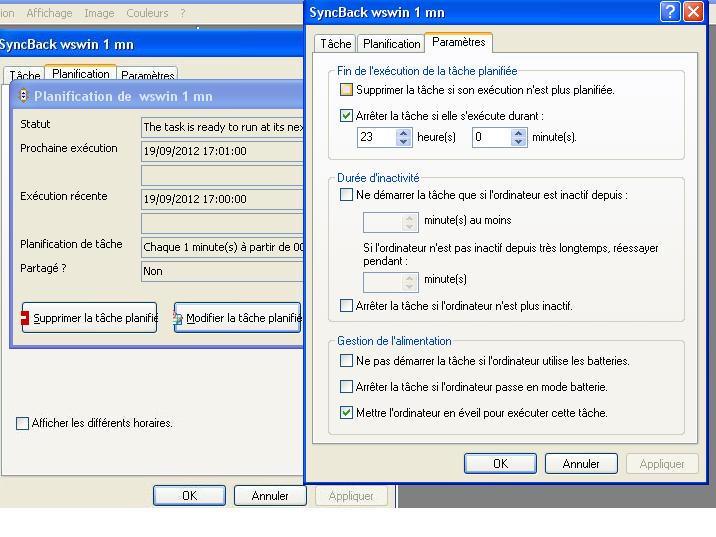Viewport: 716px width, 537px height.
Task: Click Annuler in the back SyncBack window
Action: click(270, 496)
